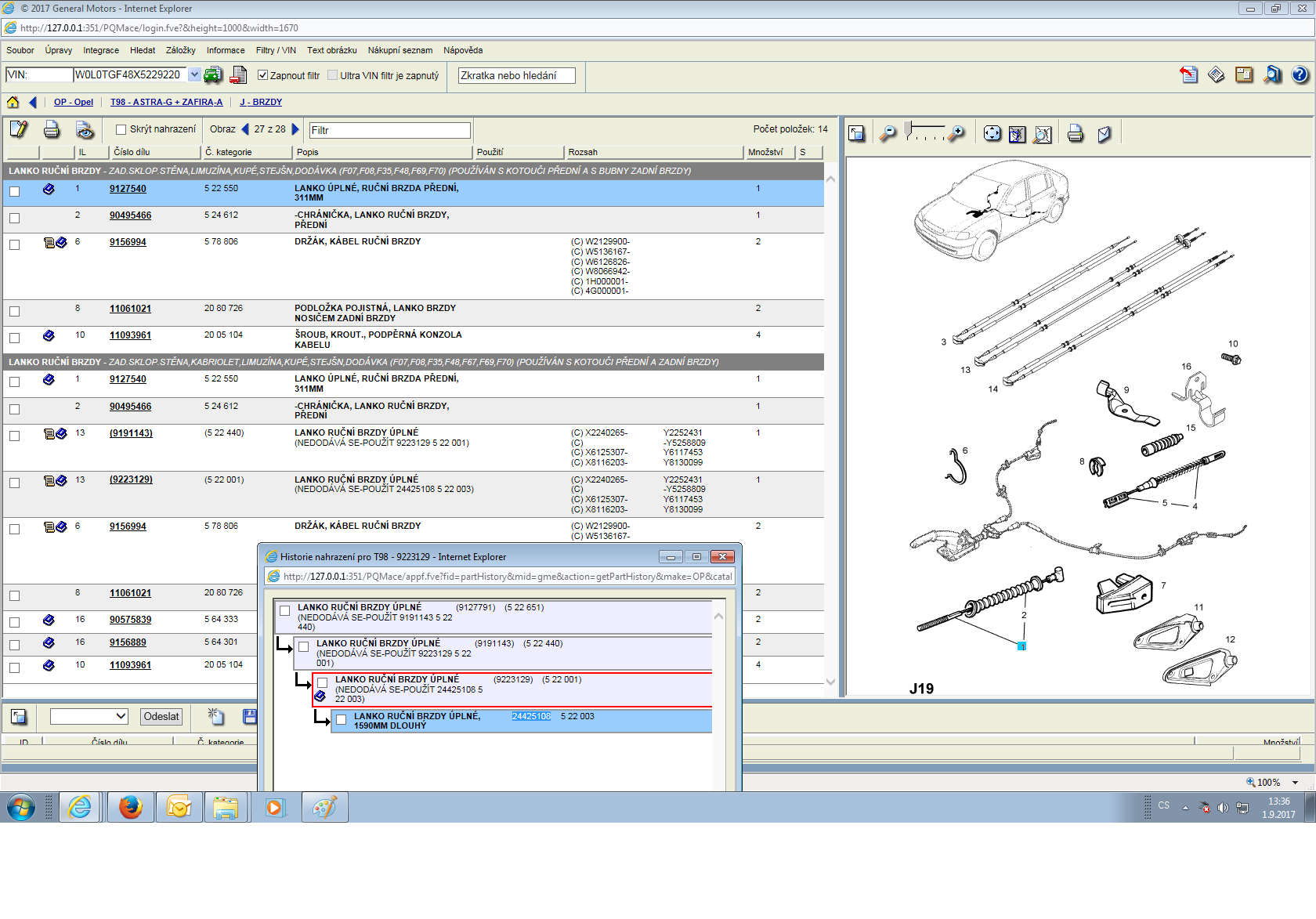Screen dimensions: 1316x919
Task: Click the J - BRZDY breadcrumb link
Action: coord(261,102)
